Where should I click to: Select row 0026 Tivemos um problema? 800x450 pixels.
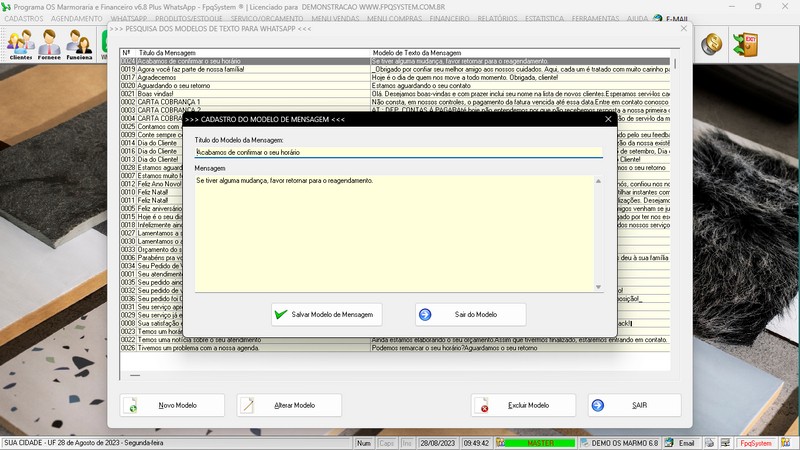coord(395,348)
